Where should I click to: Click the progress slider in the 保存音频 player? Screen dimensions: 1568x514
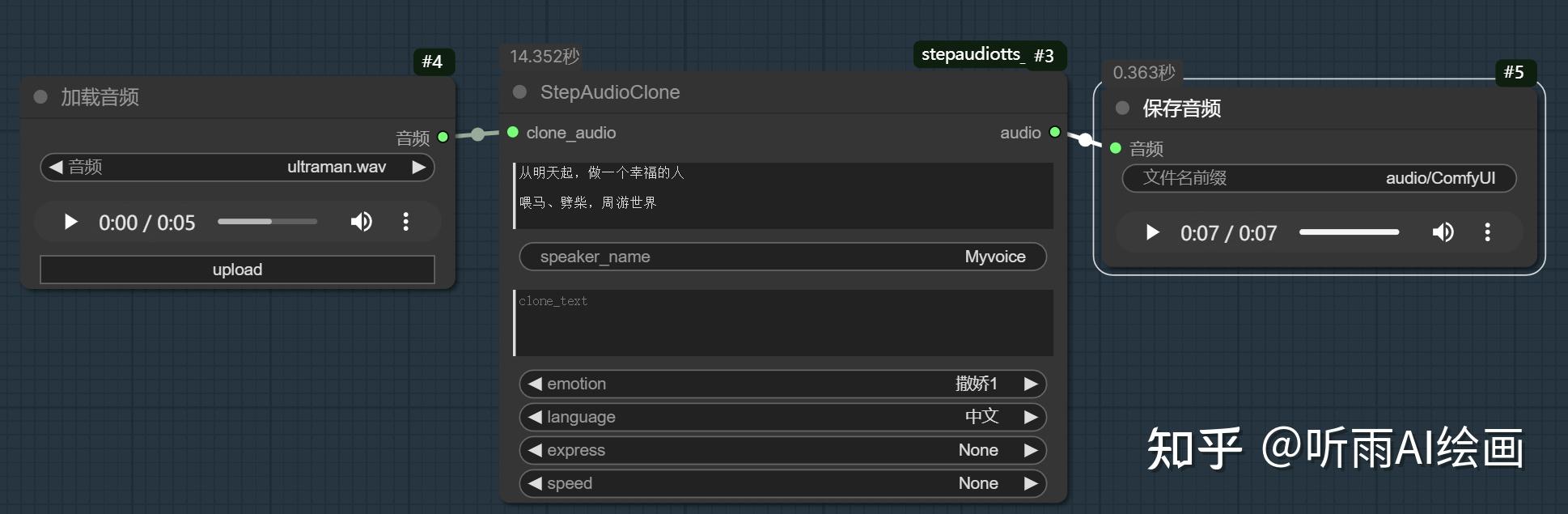tap(1349, 232)
